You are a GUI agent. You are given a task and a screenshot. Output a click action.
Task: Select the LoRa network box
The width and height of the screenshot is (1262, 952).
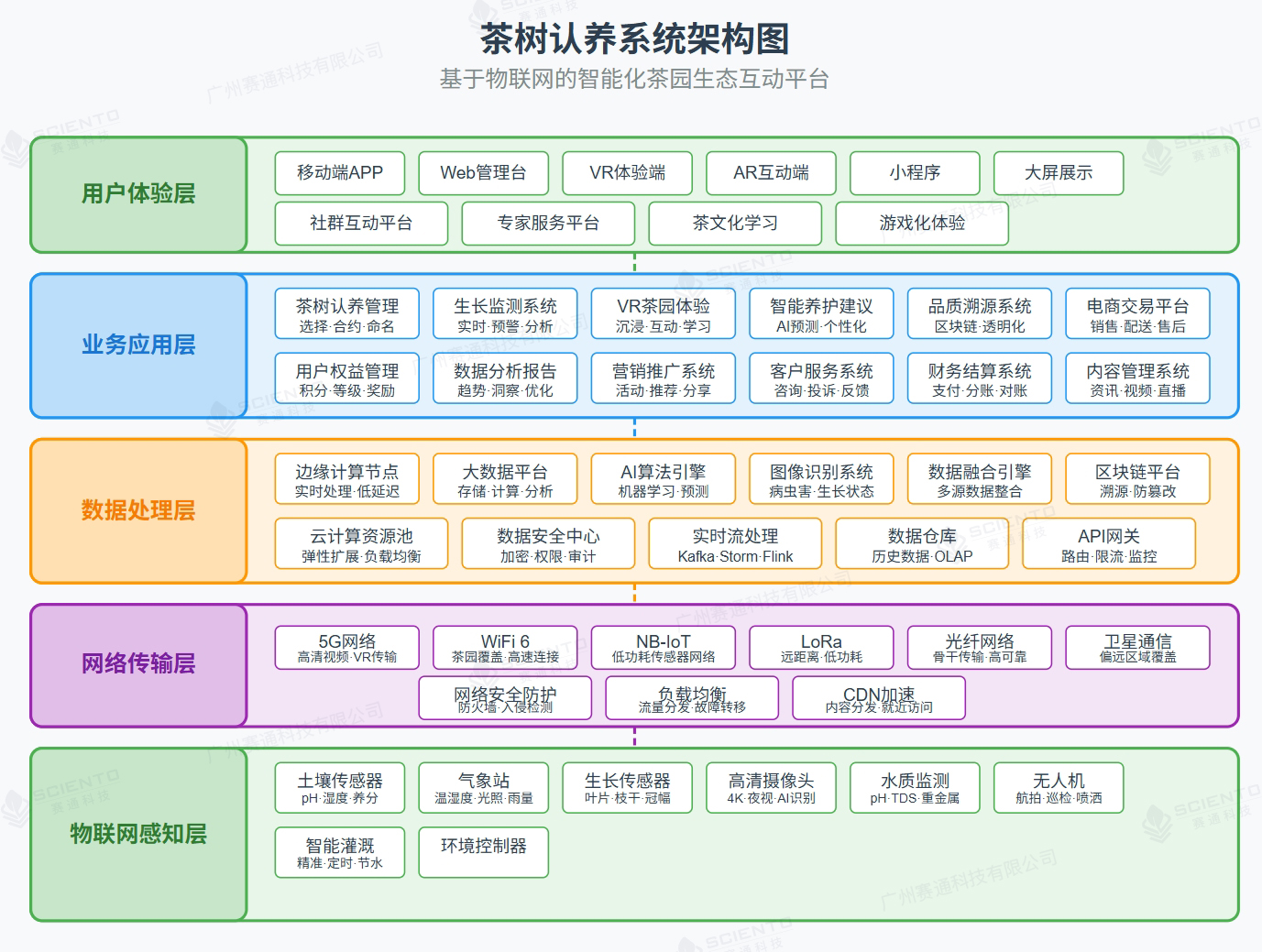tap(821, 648)
